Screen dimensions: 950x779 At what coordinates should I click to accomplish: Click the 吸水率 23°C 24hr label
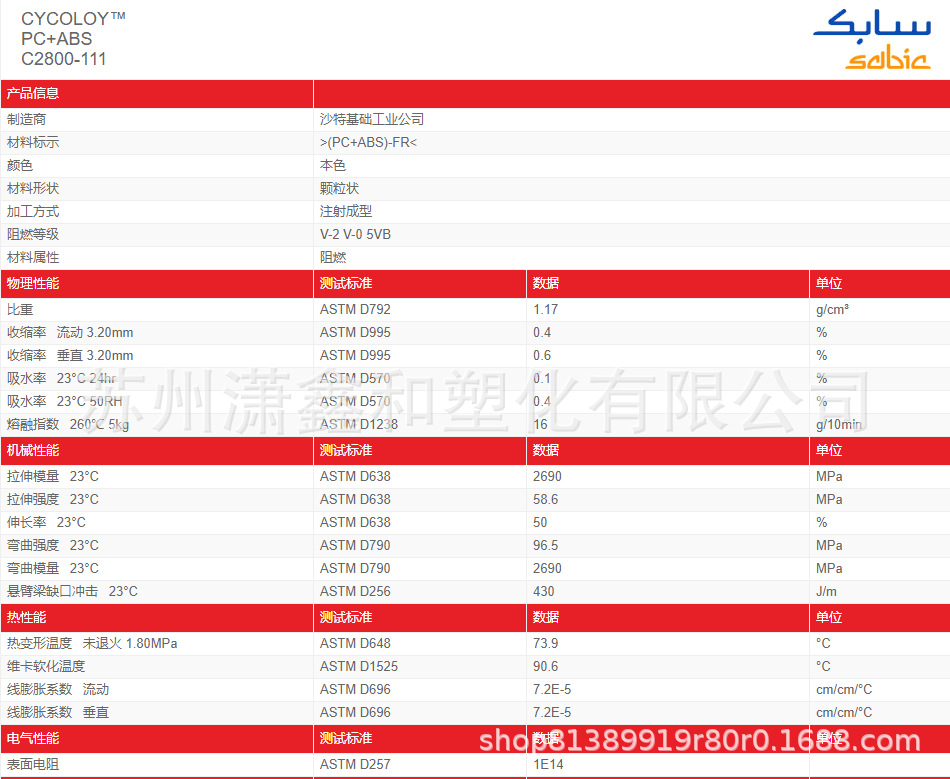tap(61, 379)
